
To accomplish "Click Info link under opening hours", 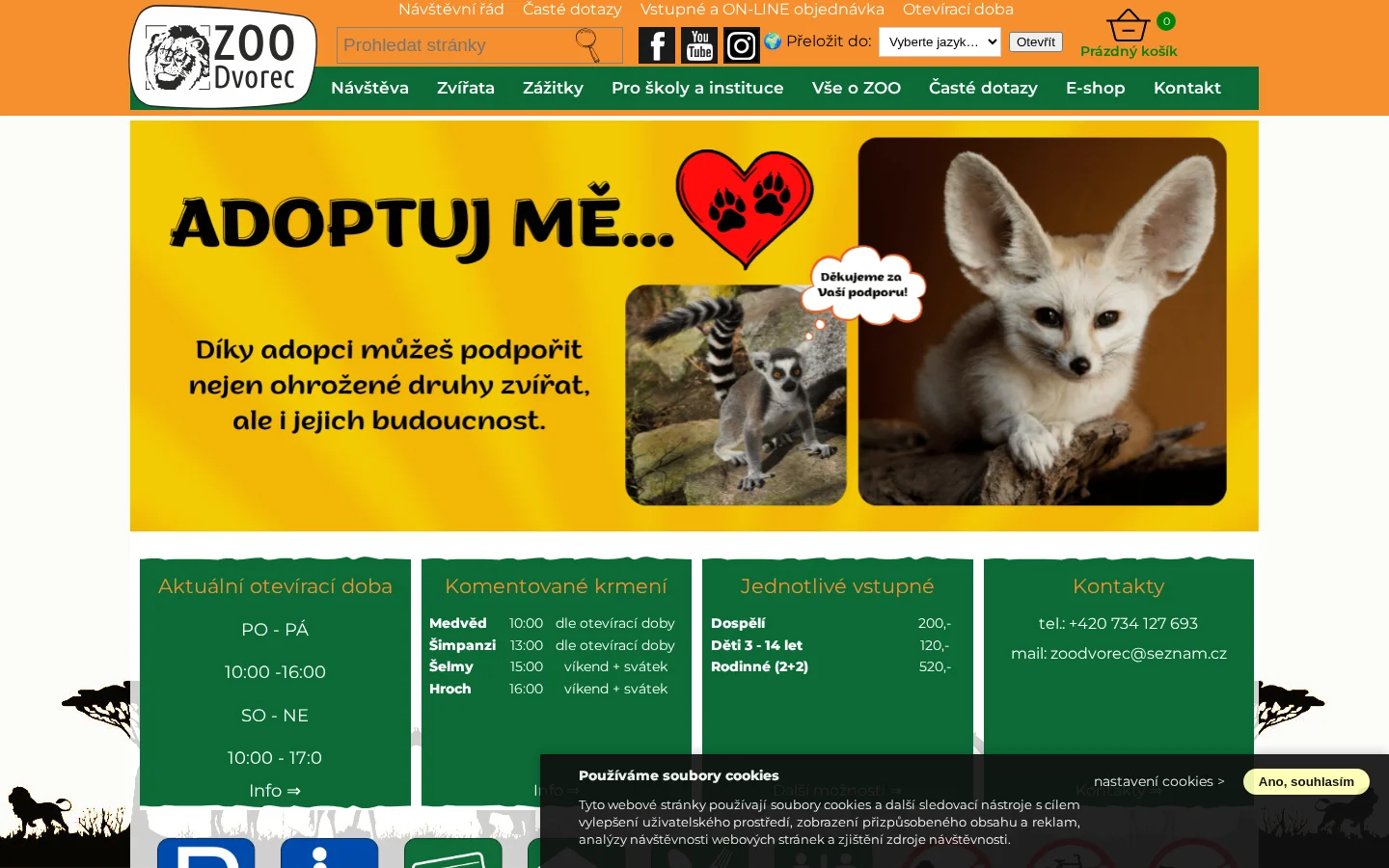I will (275, 791).
